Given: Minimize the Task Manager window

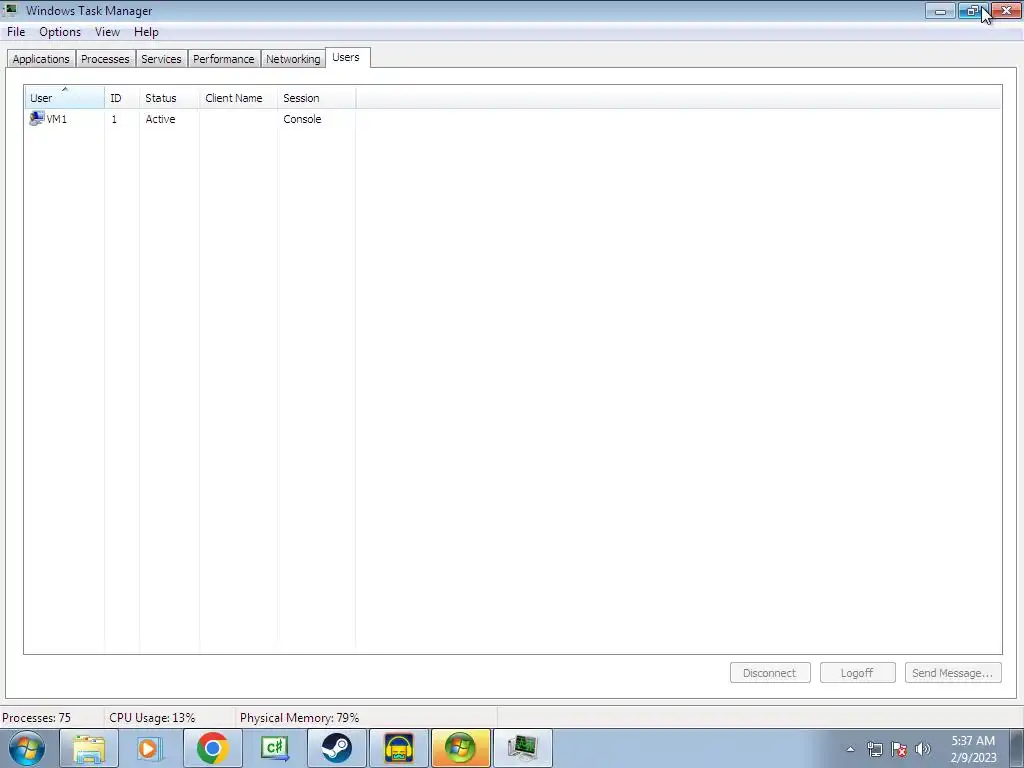Looking at the screenshot, I should [x=940, y=10].
